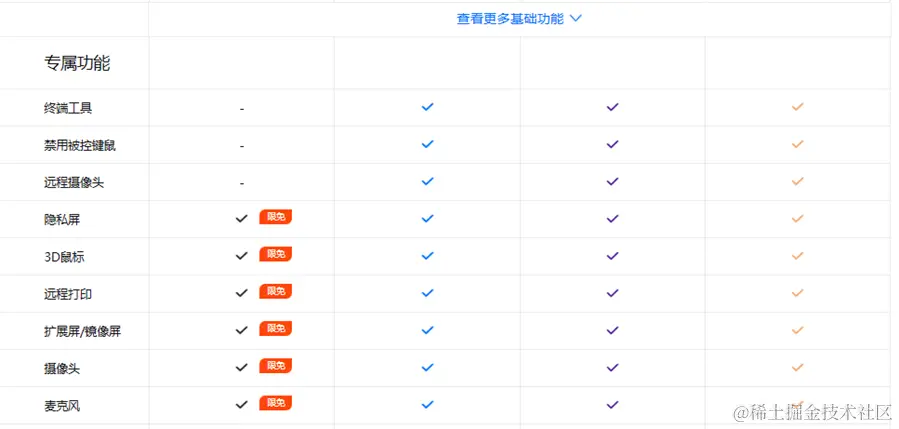Click purple checkmark in 远程打印 row

tap(612, 292)
